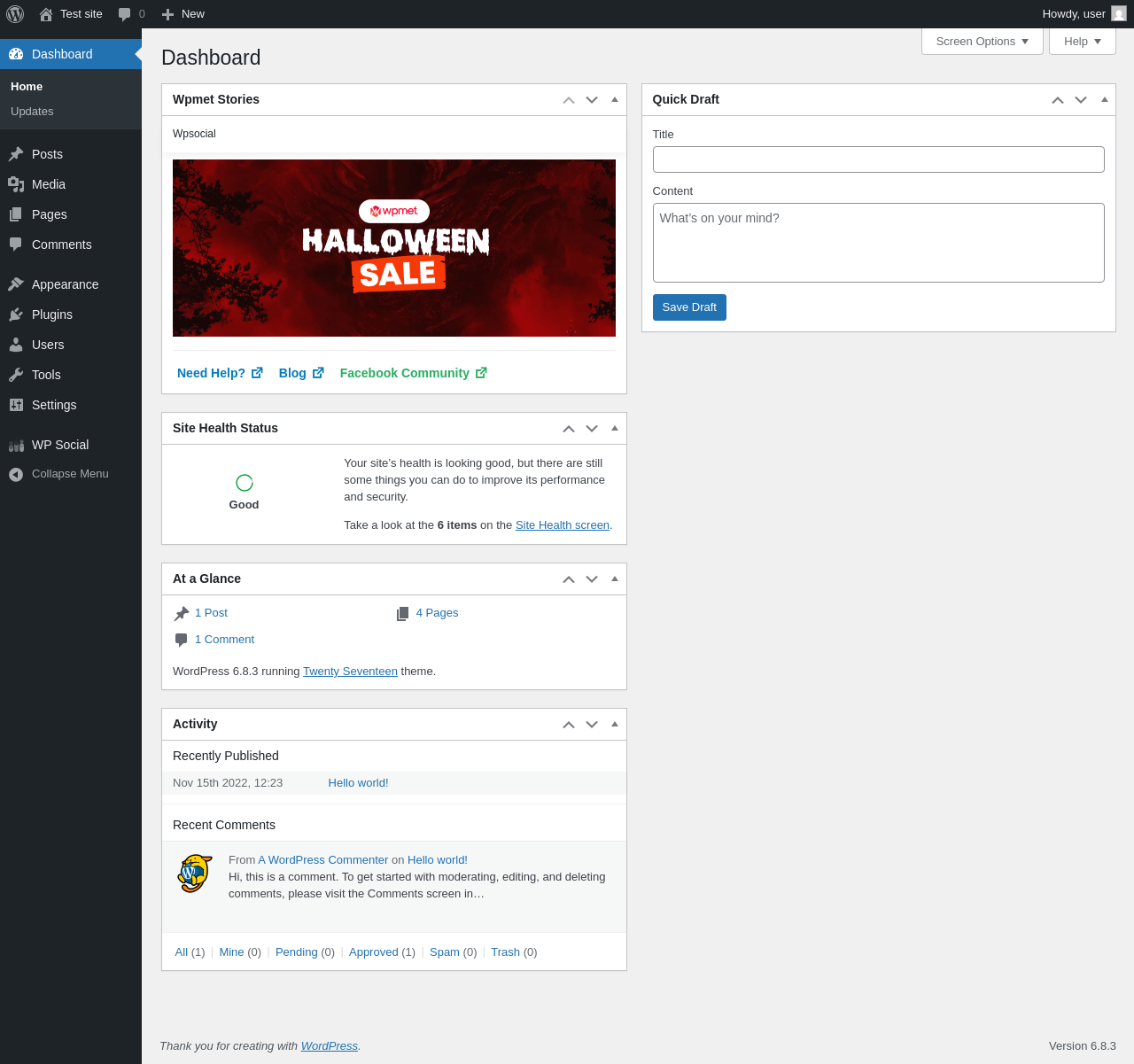1134x1064 pixels.
Task: Click the Media icon in sidebar
Action: click(x=16, y=184)
